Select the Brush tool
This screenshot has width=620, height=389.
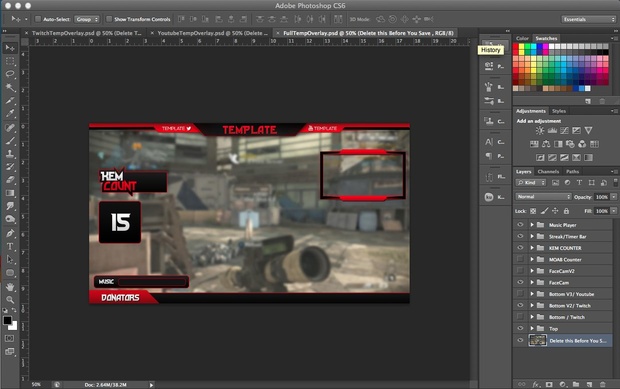click(10, 141)
